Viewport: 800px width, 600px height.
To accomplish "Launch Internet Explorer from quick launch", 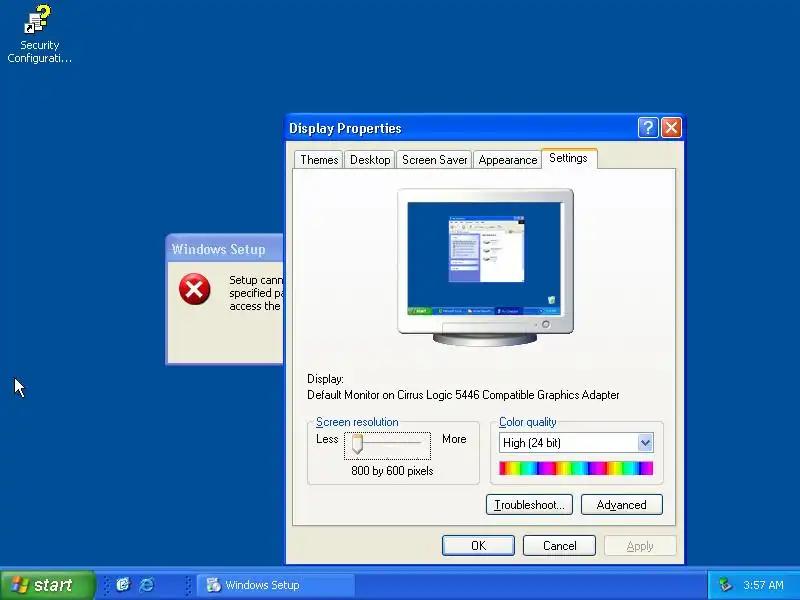I will [x=147, y=585].
